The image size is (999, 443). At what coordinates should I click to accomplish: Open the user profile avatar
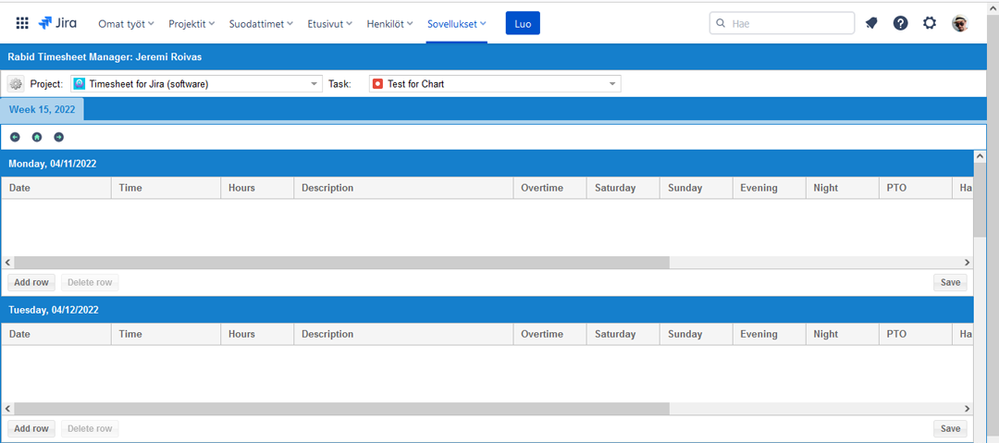pyautogui.click(x=960, y=24)
